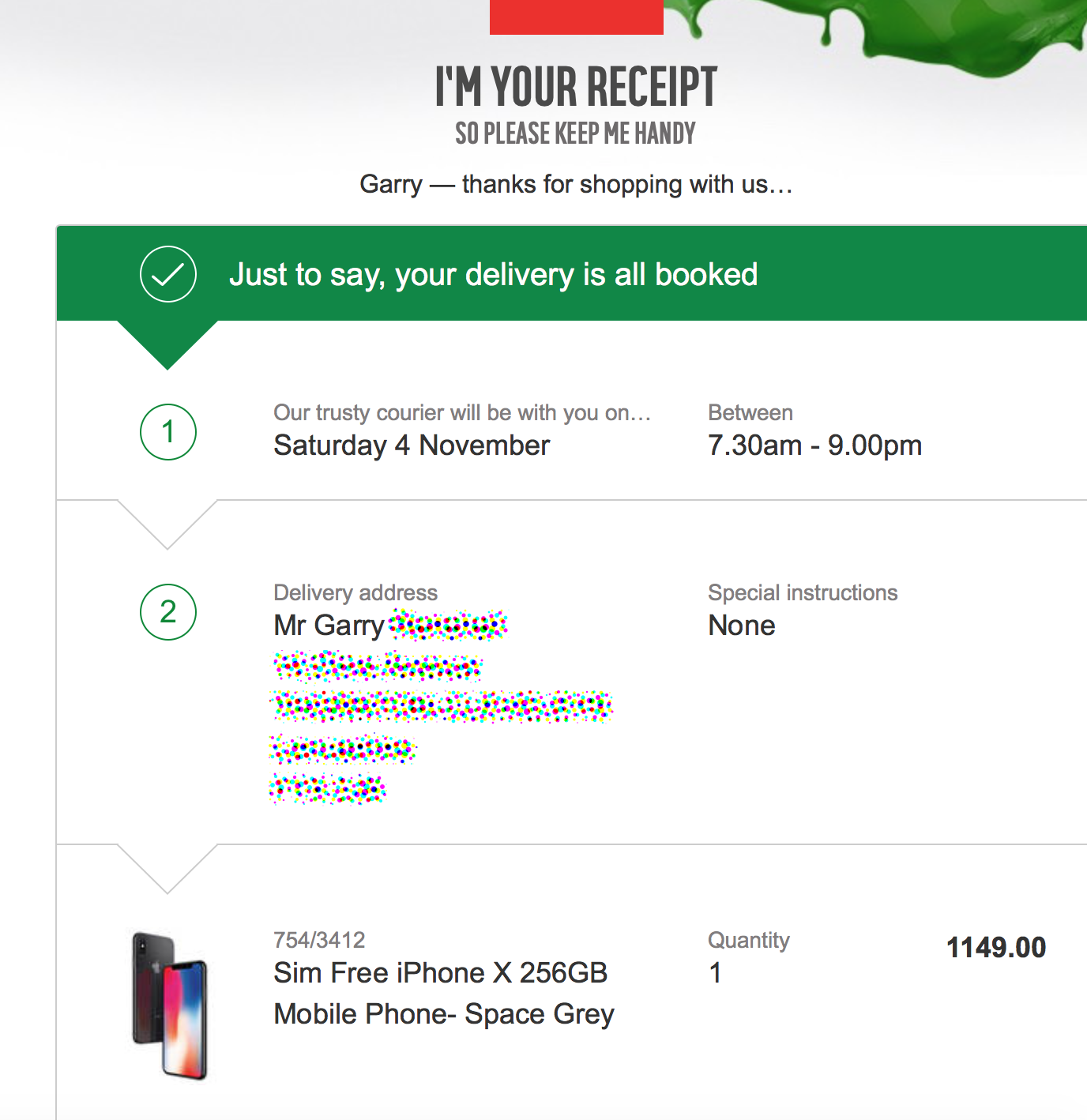The image size is (1087, 1120).
Task: Click the step 1 circle icon
Action: pyautogui.click(x=168, y=432)
